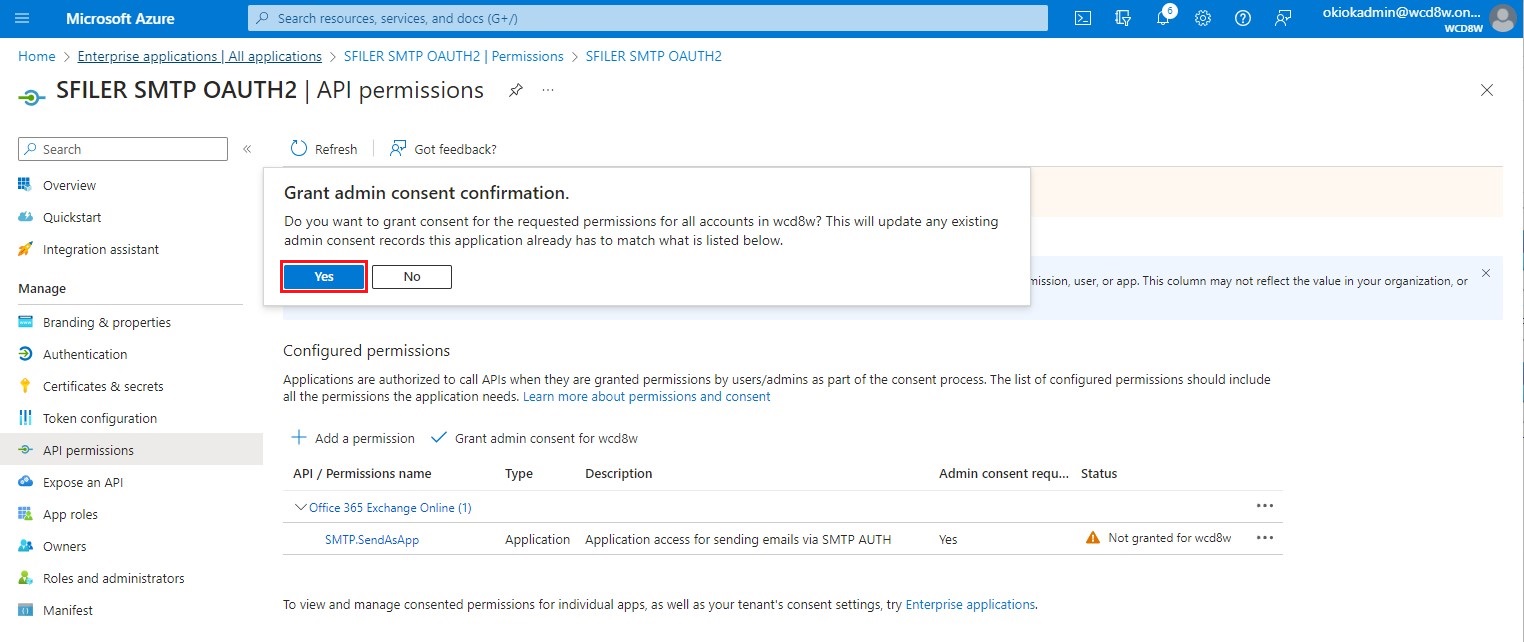This screenshot has height=642, width=1524.
Task: Open Learn more about permissions and consent
Action: [x=647, y=396]
